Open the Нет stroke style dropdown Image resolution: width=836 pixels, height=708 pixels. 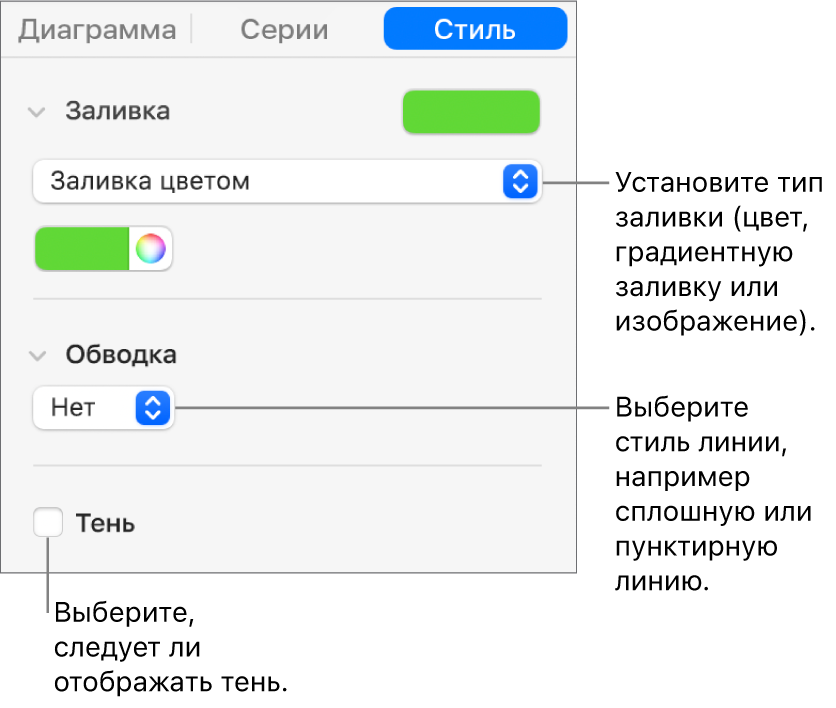pos(103,408)
